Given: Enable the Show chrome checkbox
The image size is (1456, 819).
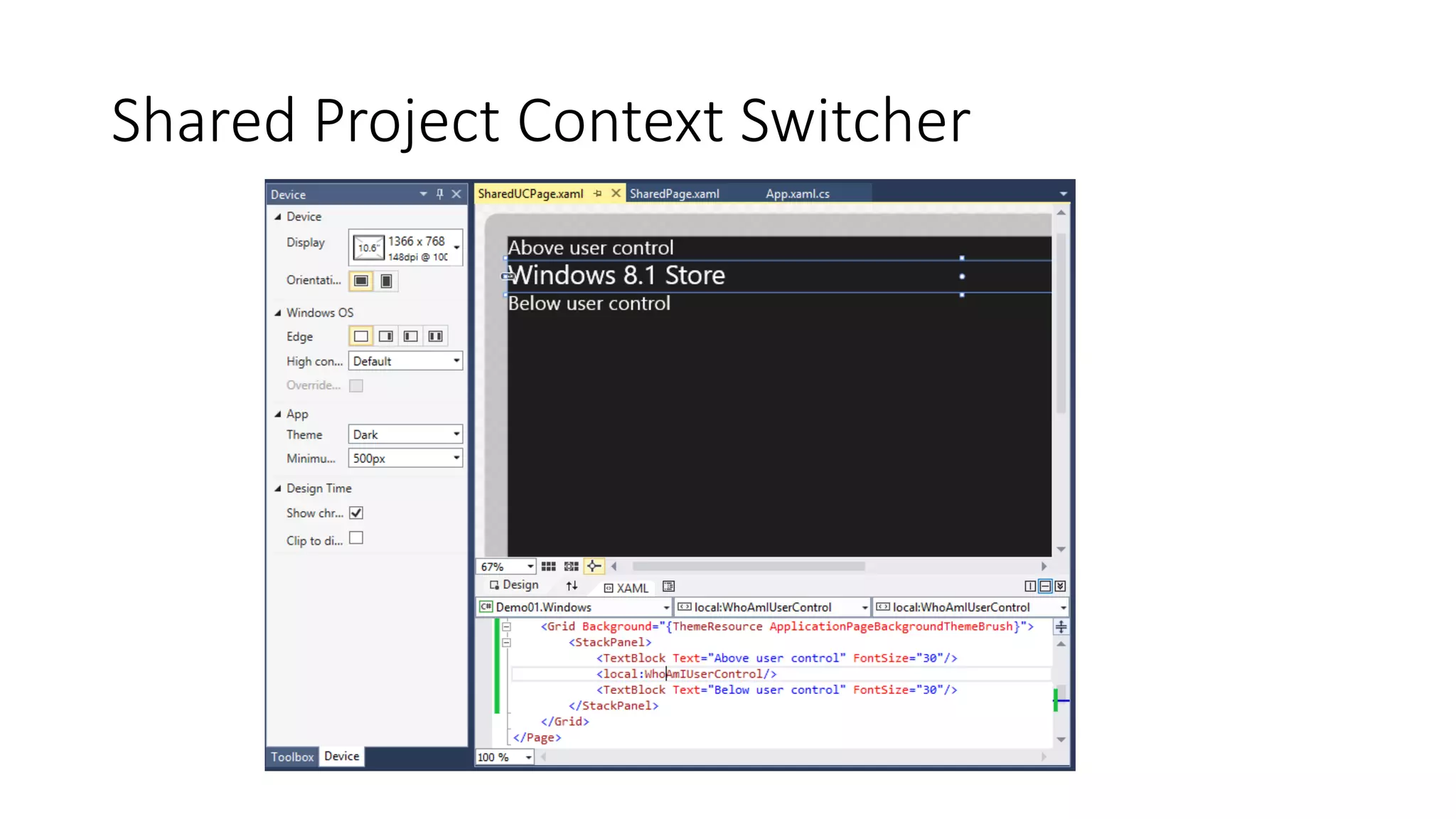Looking at the screenshot, I should click(x=356, y=513).
